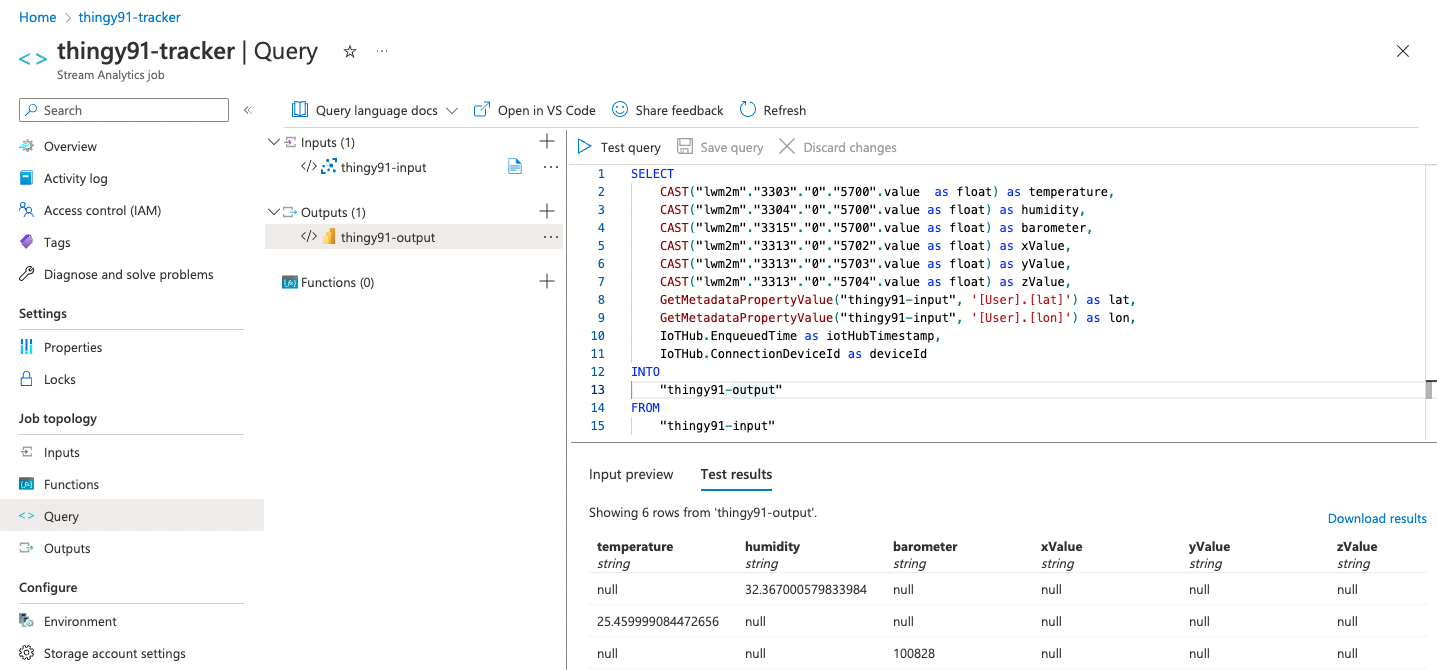The width and height of the screenshot is (1437, 670).
Task: Click the FROM keyword in the editor
Action: 645,408
